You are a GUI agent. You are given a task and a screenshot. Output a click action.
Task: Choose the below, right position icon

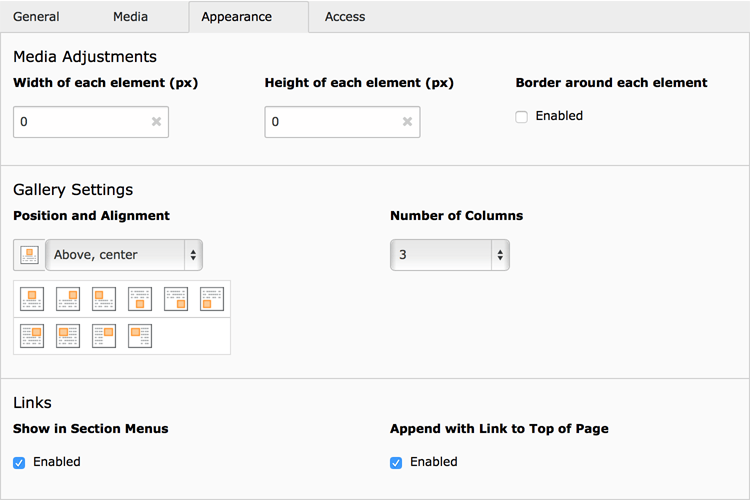[x=176, y=299]
